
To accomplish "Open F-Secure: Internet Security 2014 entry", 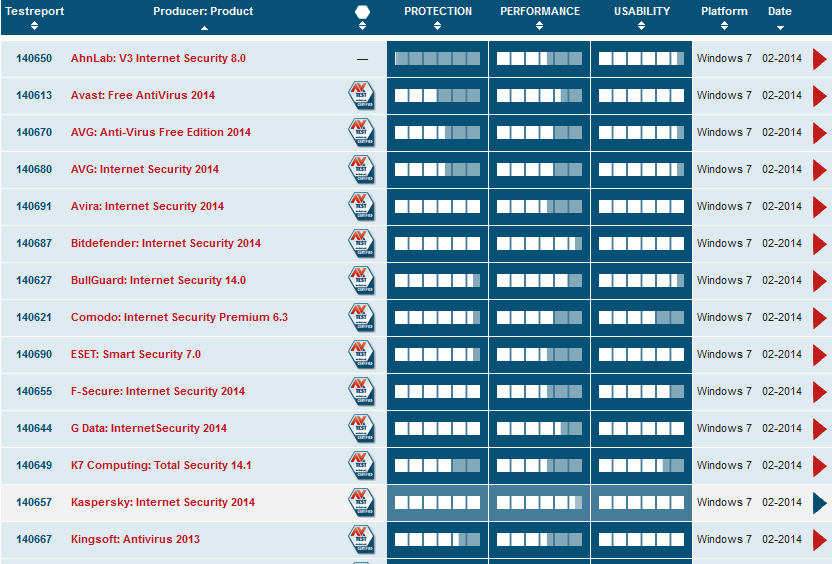I will coord(158,391).
